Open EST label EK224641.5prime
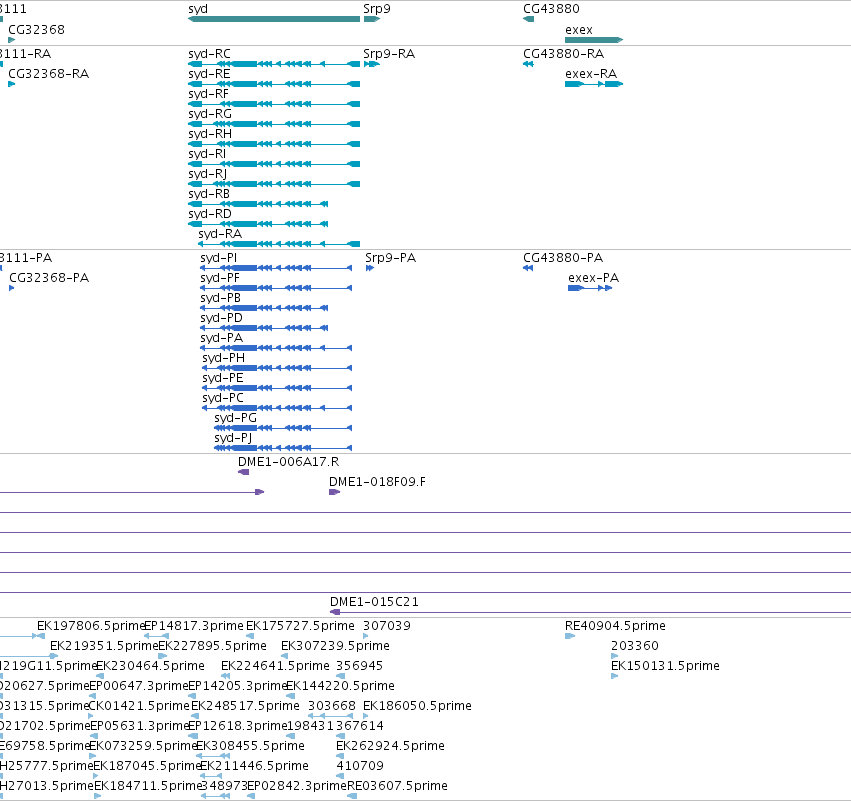Viewport: 851px width, 801px height. (275, 666)
